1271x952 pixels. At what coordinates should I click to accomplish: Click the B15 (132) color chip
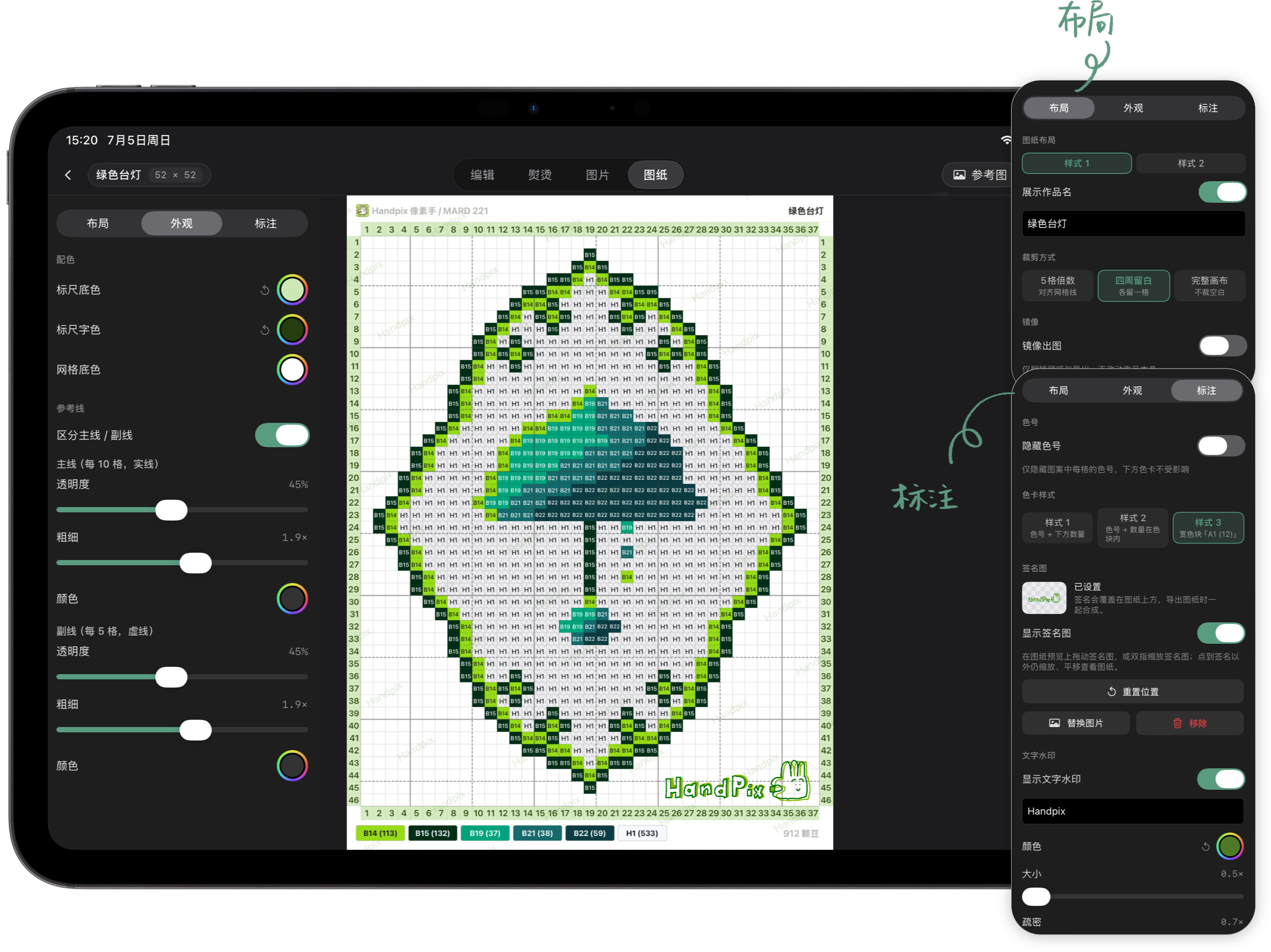point(432,833)
